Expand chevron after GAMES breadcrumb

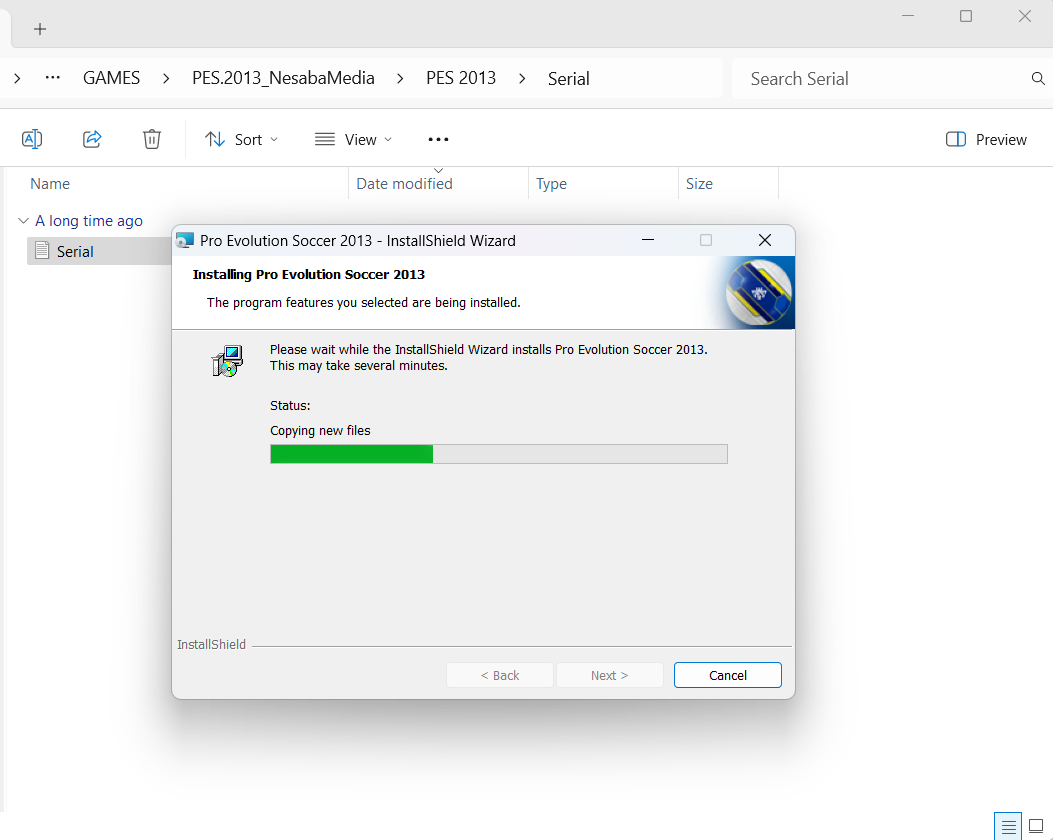click(x=166, y=79)
